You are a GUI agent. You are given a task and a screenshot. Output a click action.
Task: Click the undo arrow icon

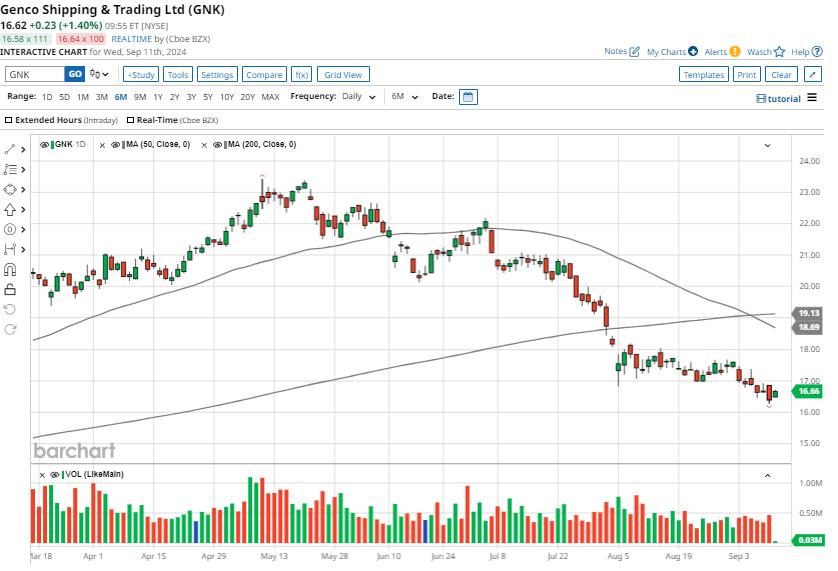tap(10, 310)
